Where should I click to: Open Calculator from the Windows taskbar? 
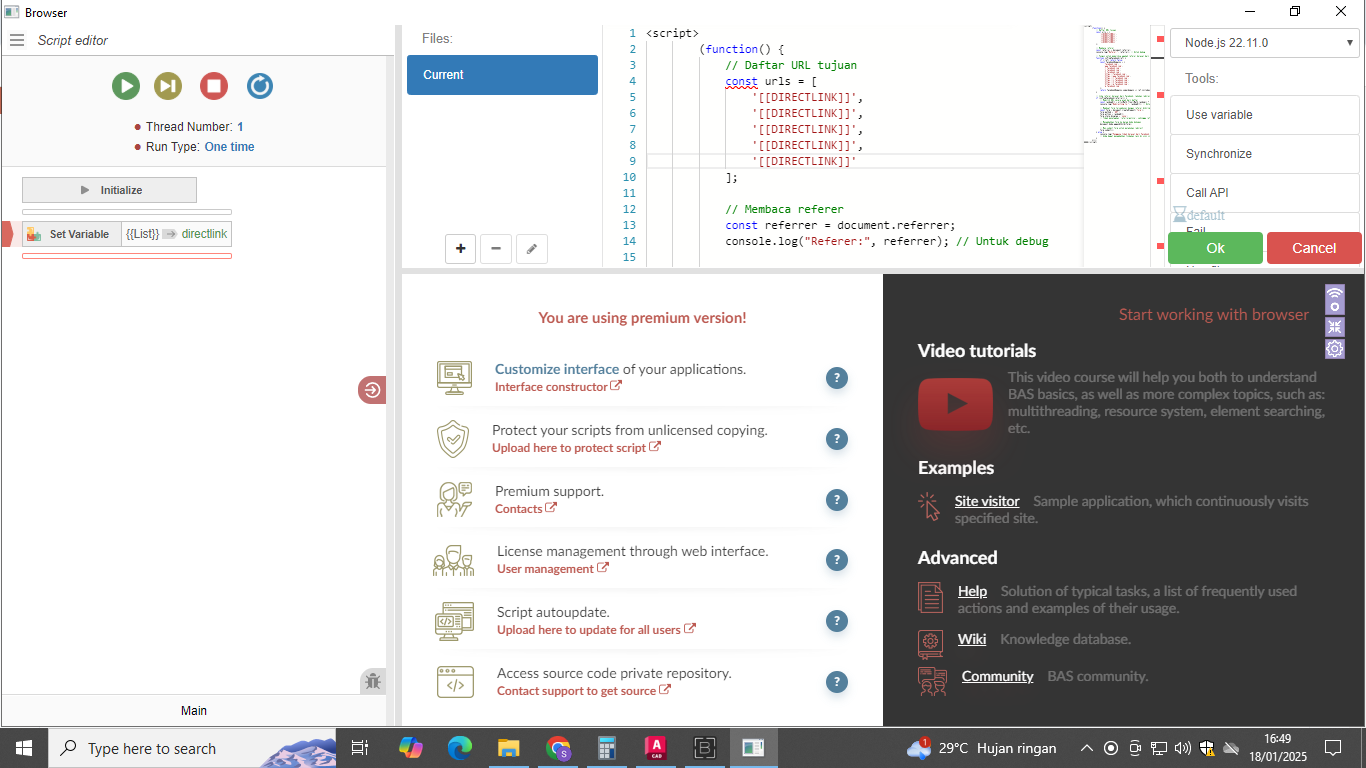(605, 748)
